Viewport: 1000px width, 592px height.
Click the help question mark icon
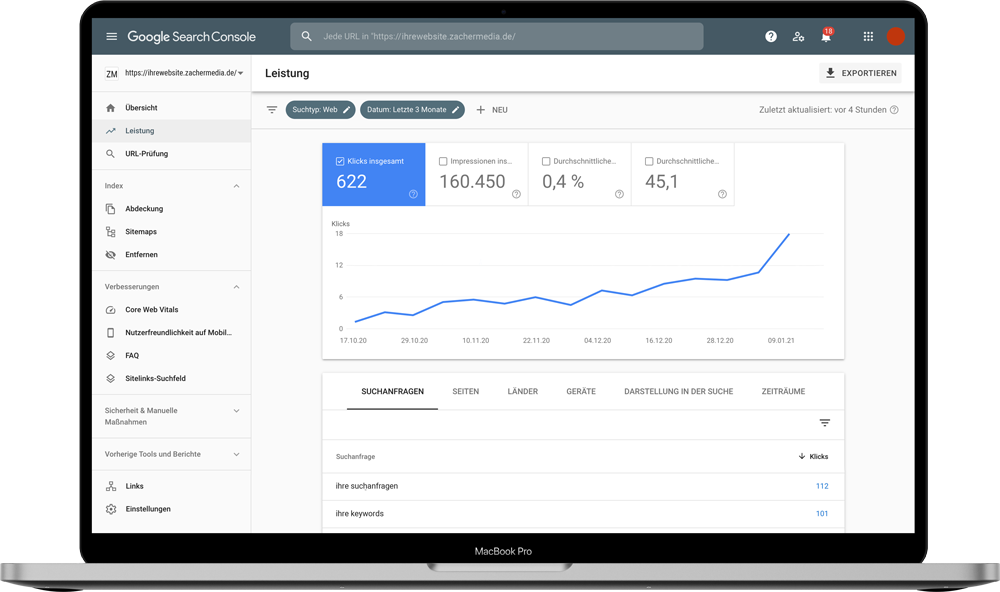coord(771,37)
